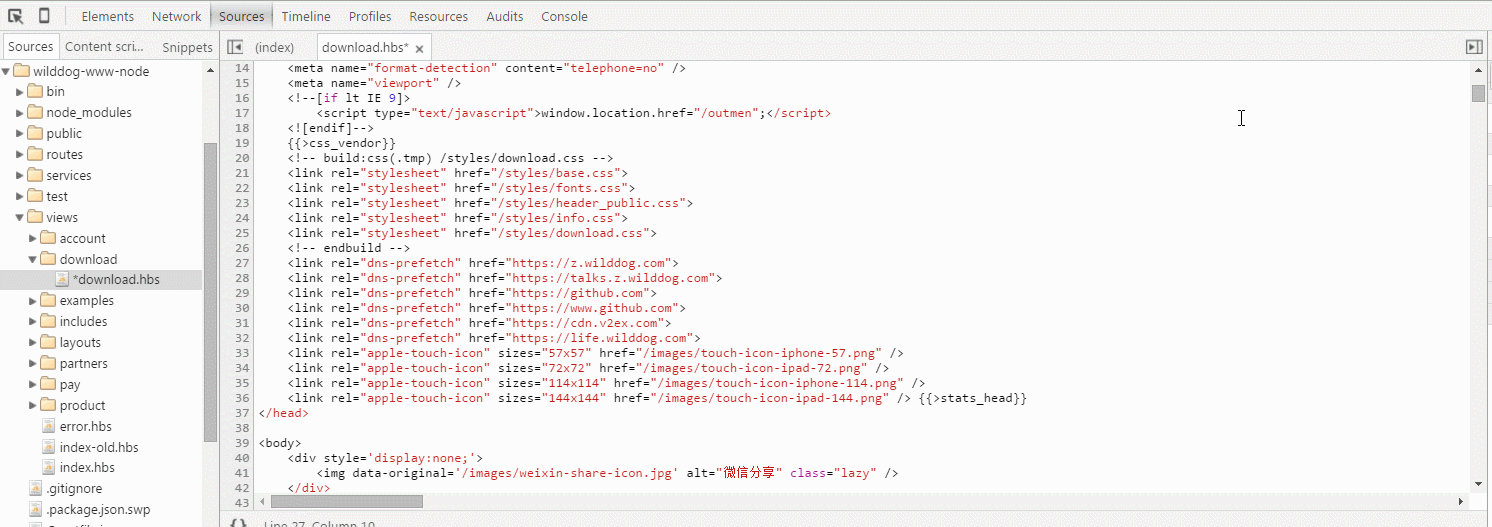Open the Audits panel
1492x527 pixels.
pyautogui.click(x=505, y=16)
